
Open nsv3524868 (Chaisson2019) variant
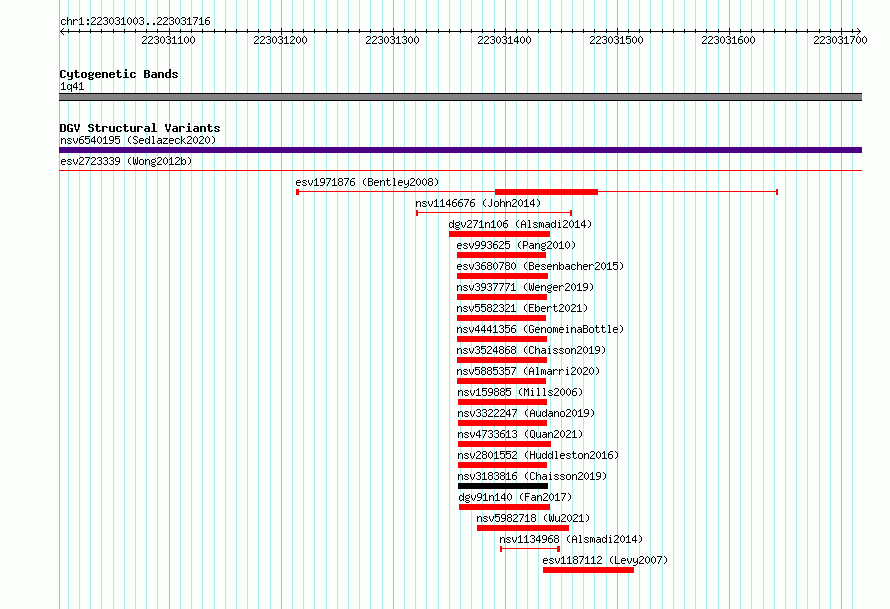pyautogui.click(x=531, y=350)
